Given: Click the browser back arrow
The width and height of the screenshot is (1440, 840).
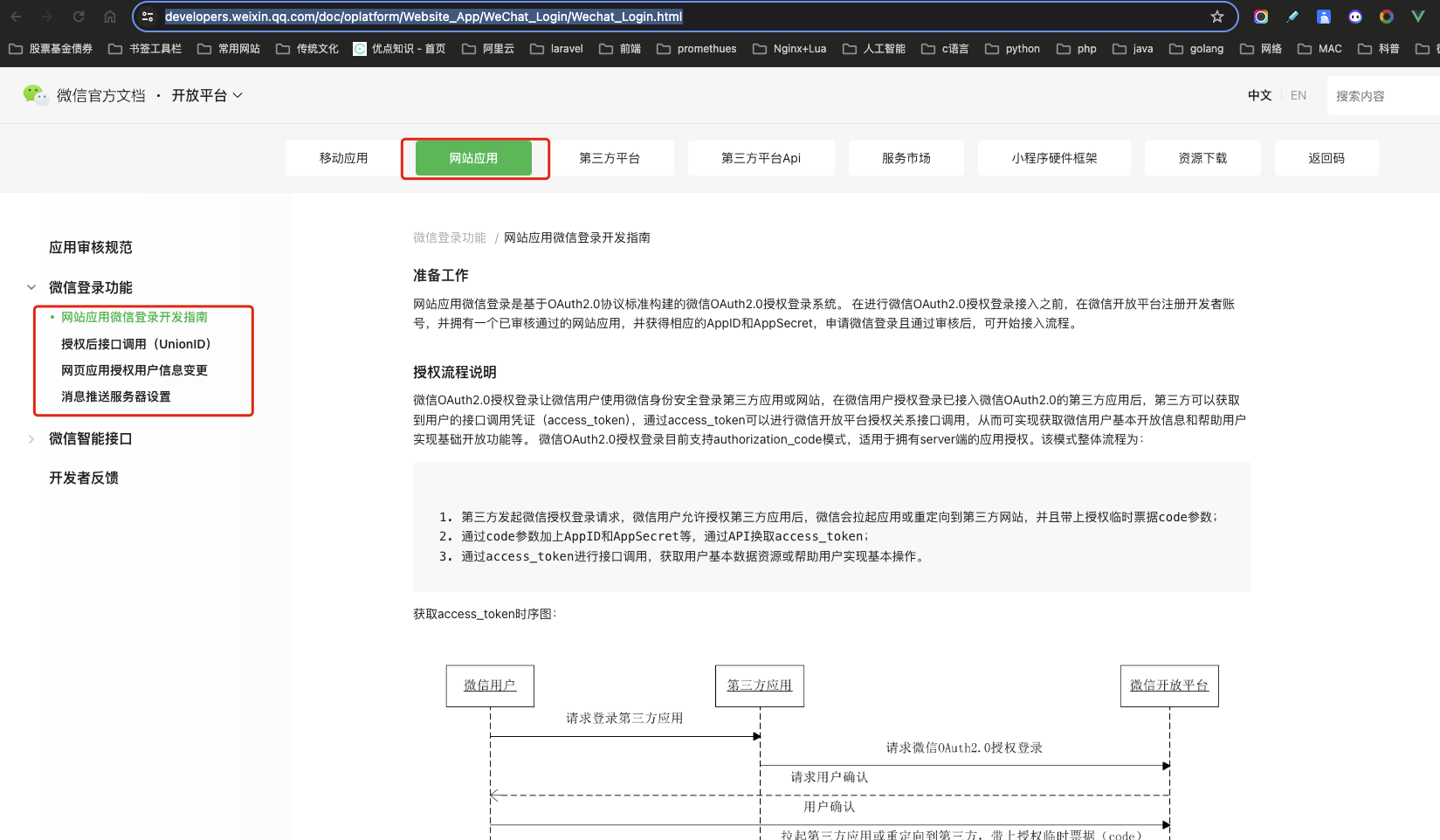Looking at the screenshot, I should [x=16, y=17].
